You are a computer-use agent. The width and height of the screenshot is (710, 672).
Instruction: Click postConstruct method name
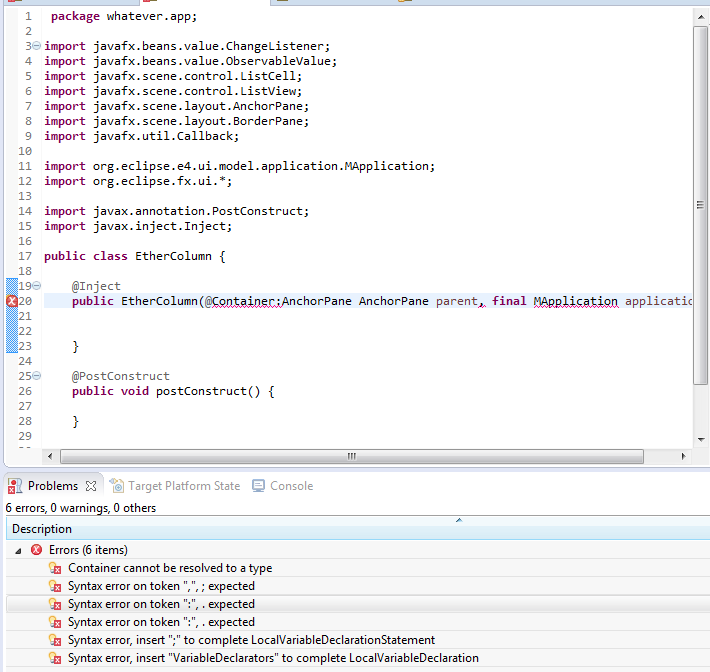click(201, 391)
